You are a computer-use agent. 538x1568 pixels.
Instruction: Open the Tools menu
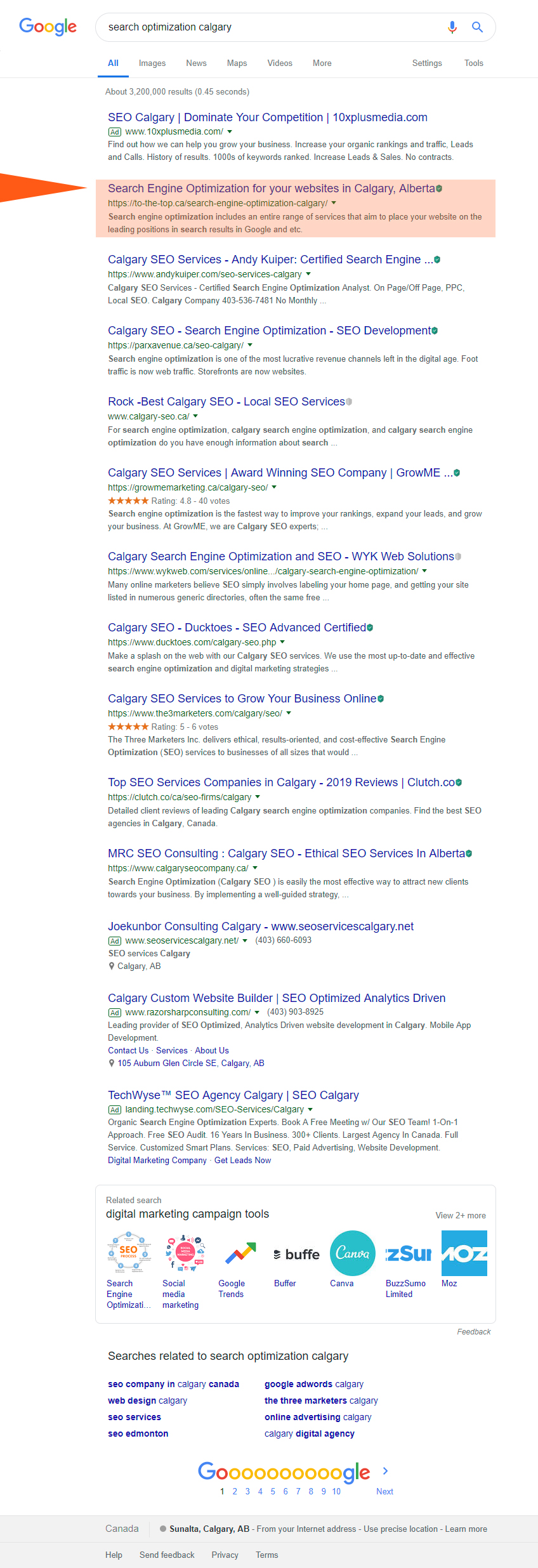pos(473,63)
